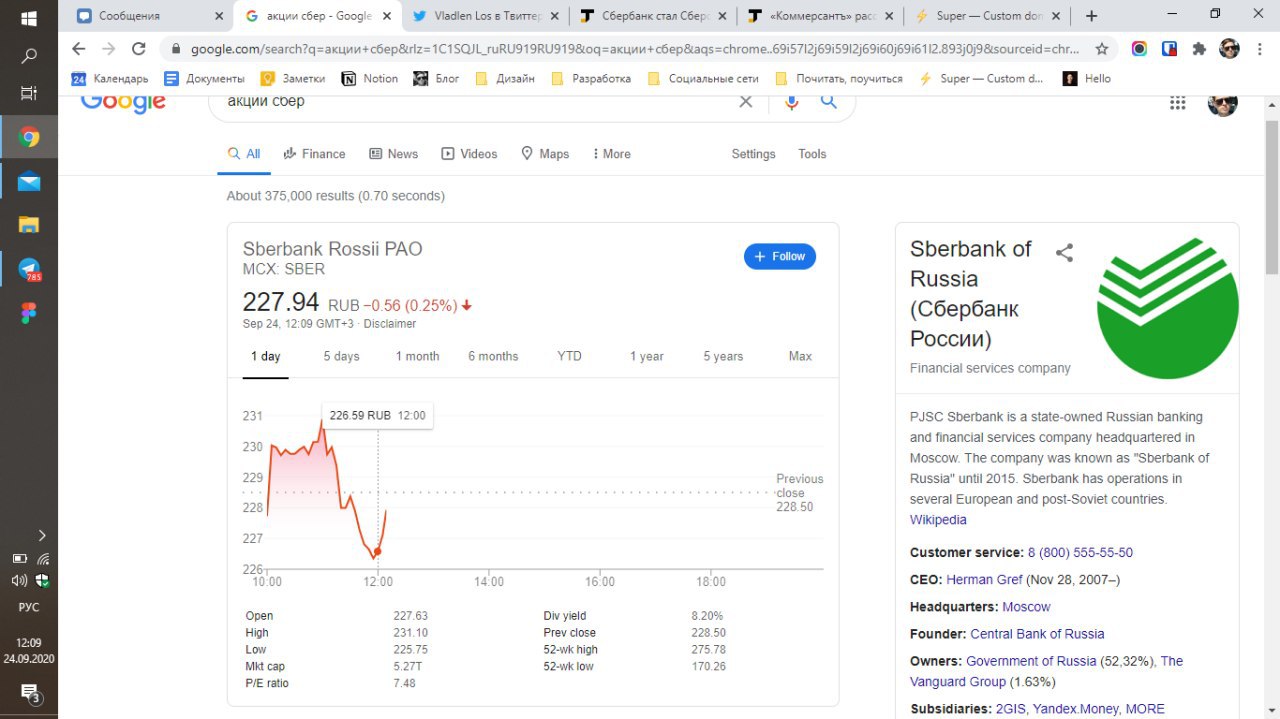Expand the More search filters menu

(611, 154)
